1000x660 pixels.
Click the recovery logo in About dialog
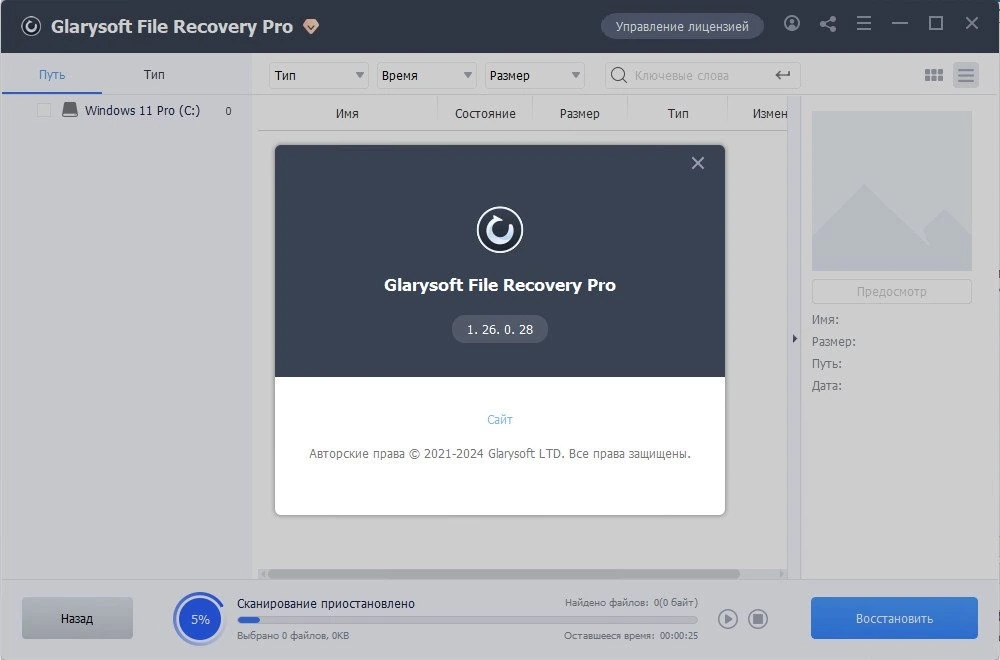pos(499,230)
